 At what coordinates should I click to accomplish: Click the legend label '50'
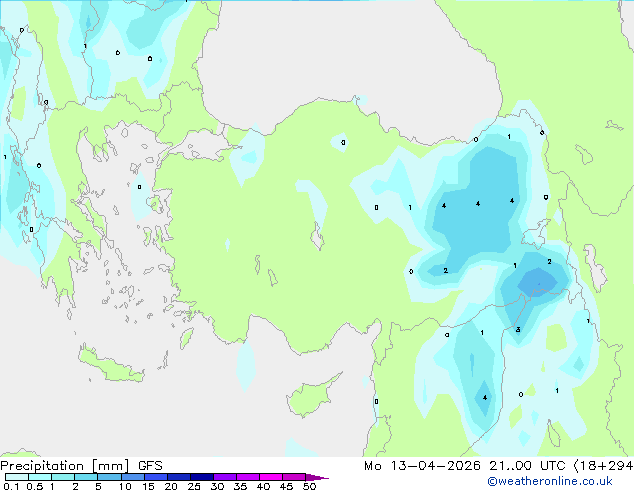click(310, 486)
